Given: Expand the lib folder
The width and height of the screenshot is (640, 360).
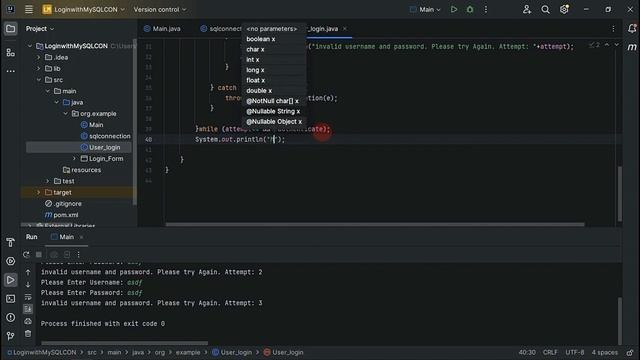Looking at the screenshot, I should (39, 69).
